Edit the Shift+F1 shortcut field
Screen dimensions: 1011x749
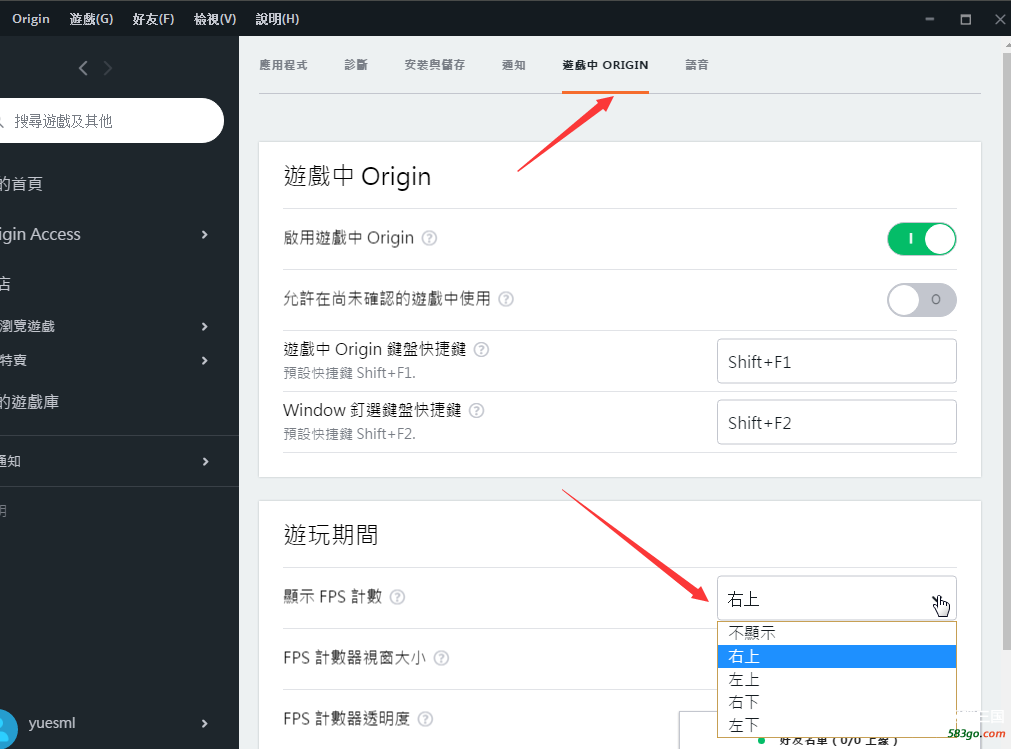(836, 361)
